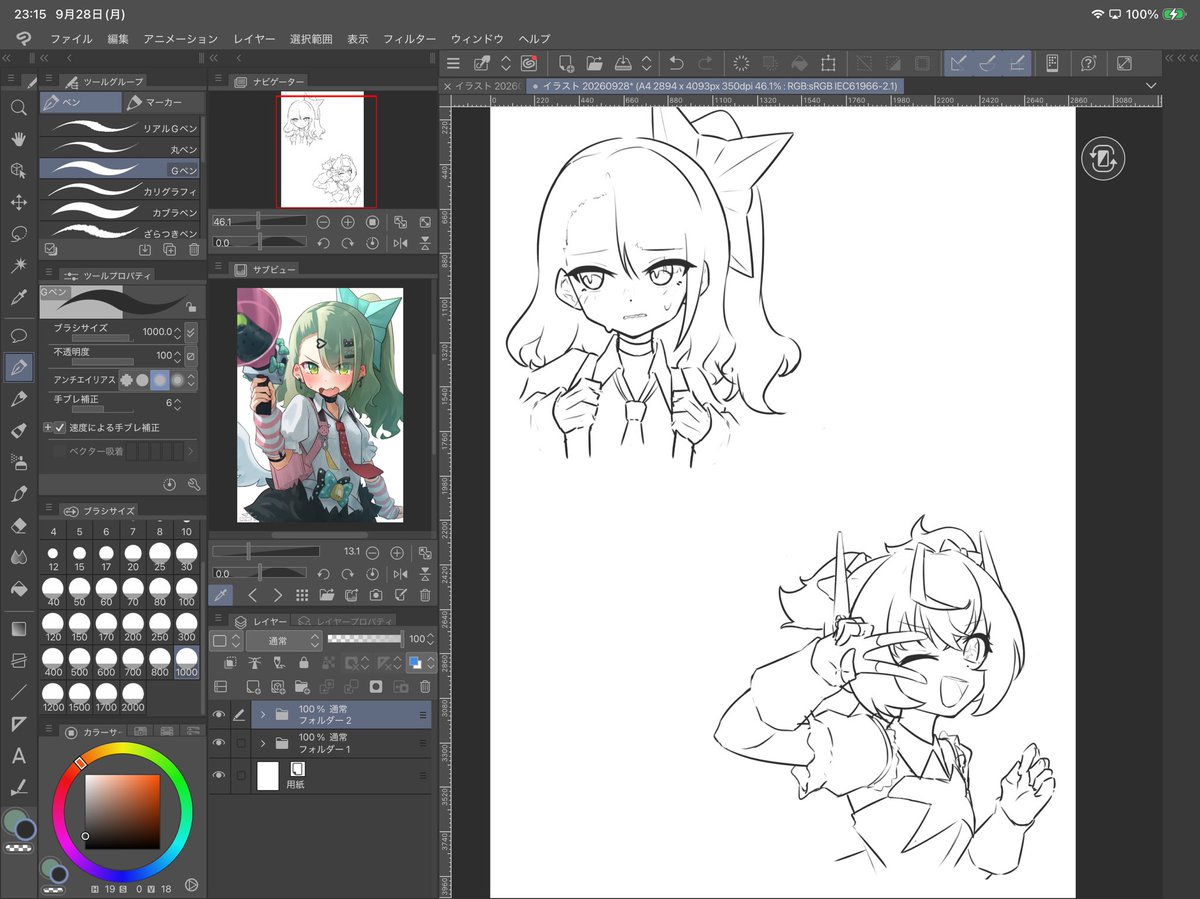Open the ファイル menu
1200x899 pixels.
[71, 39]
